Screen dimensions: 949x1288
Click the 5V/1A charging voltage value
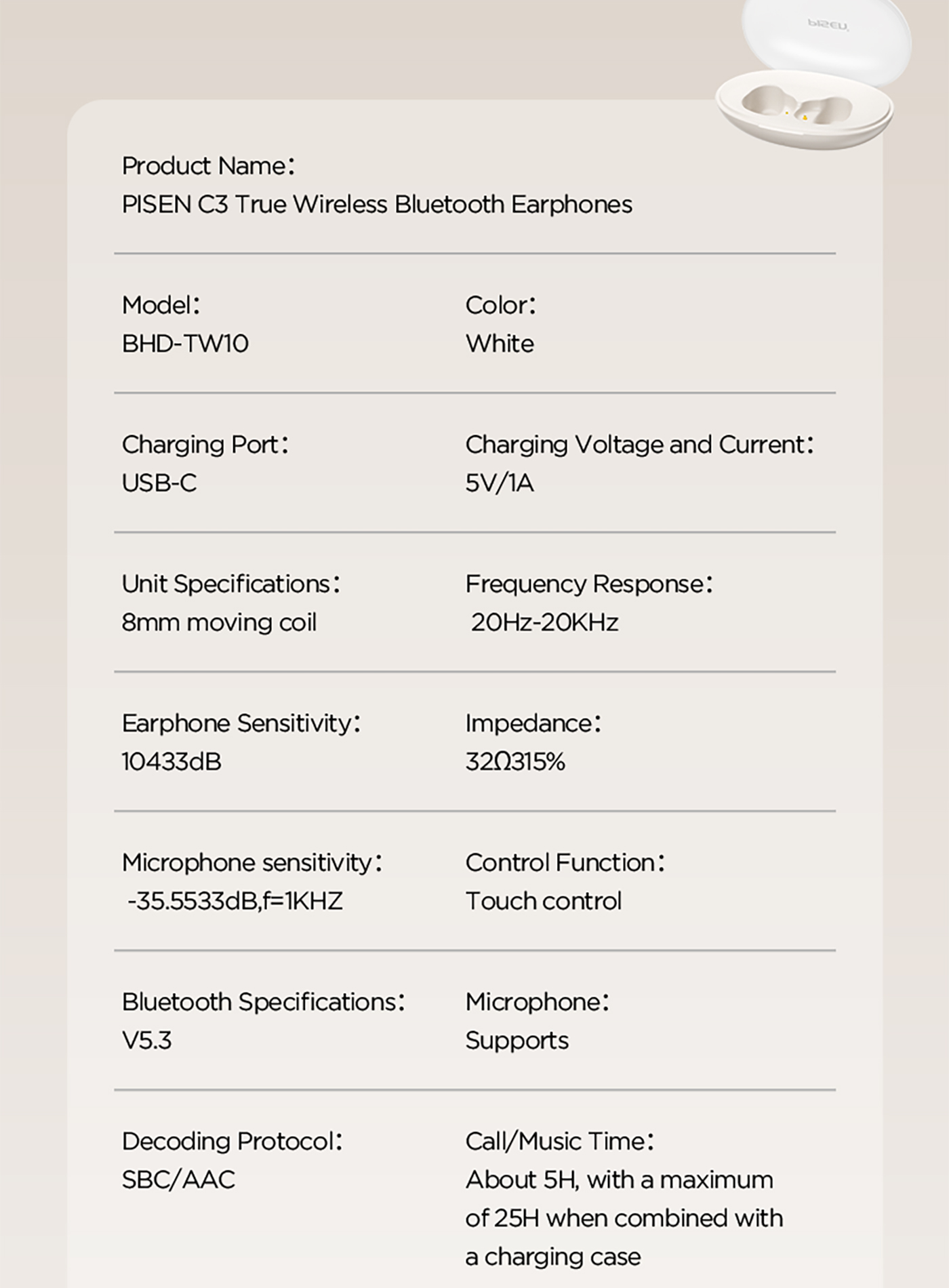click(500, 483)
